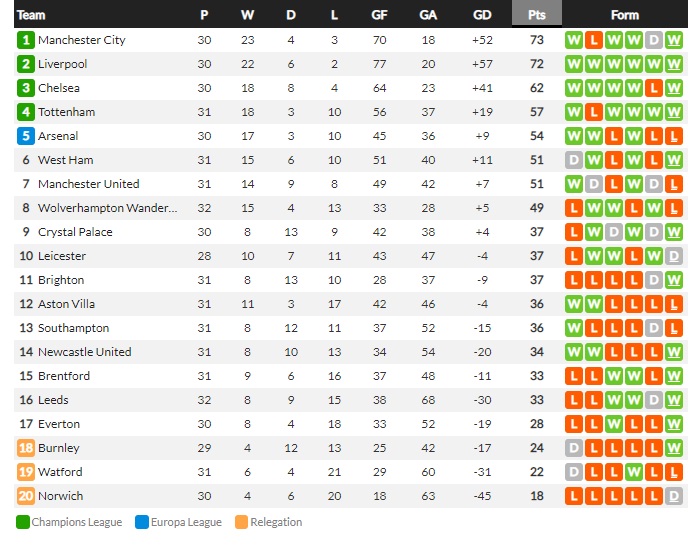The image size is (695, 551).
Task: Click the Team column header
Action: pyautogui.click(x=31, y=15)
